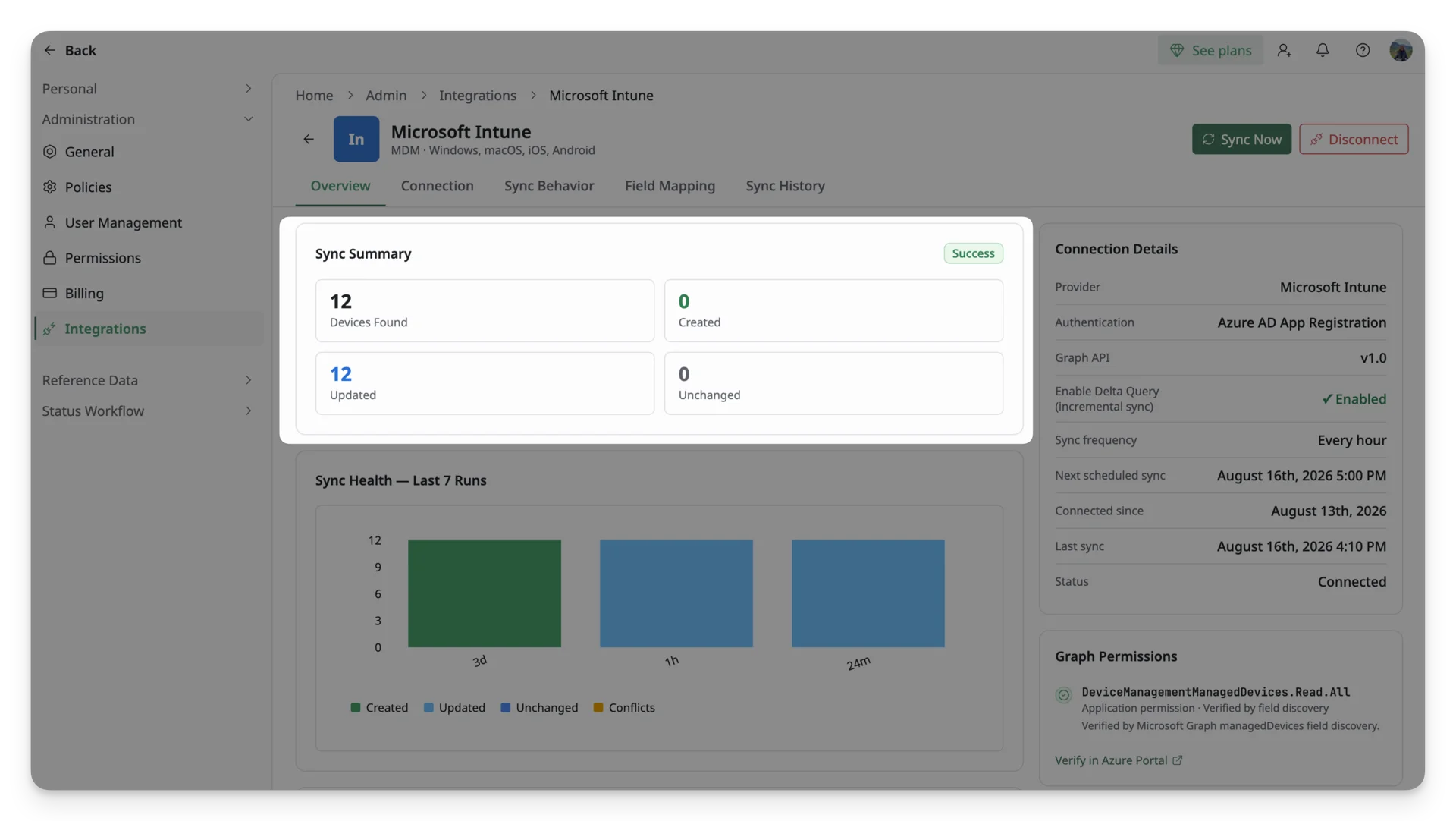This screenshot has height=821, width=1456.
Task: Click the Disconnect button
Action: (x=1354, y=139)
